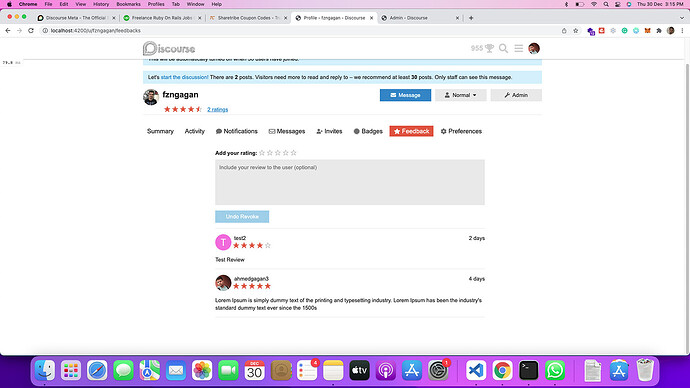Click the 955 trophy points icon

point(482,48)
